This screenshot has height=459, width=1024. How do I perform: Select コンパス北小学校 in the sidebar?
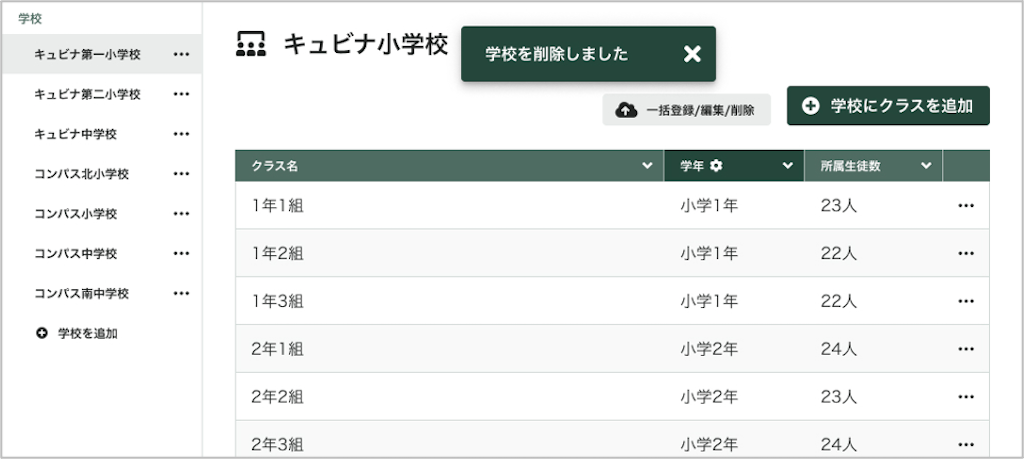click(x=82, y=174)
